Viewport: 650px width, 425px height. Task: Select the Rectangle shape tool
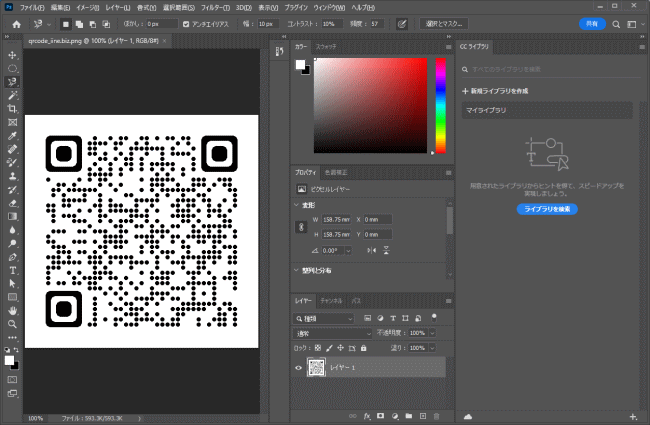[x=12, y=297]
